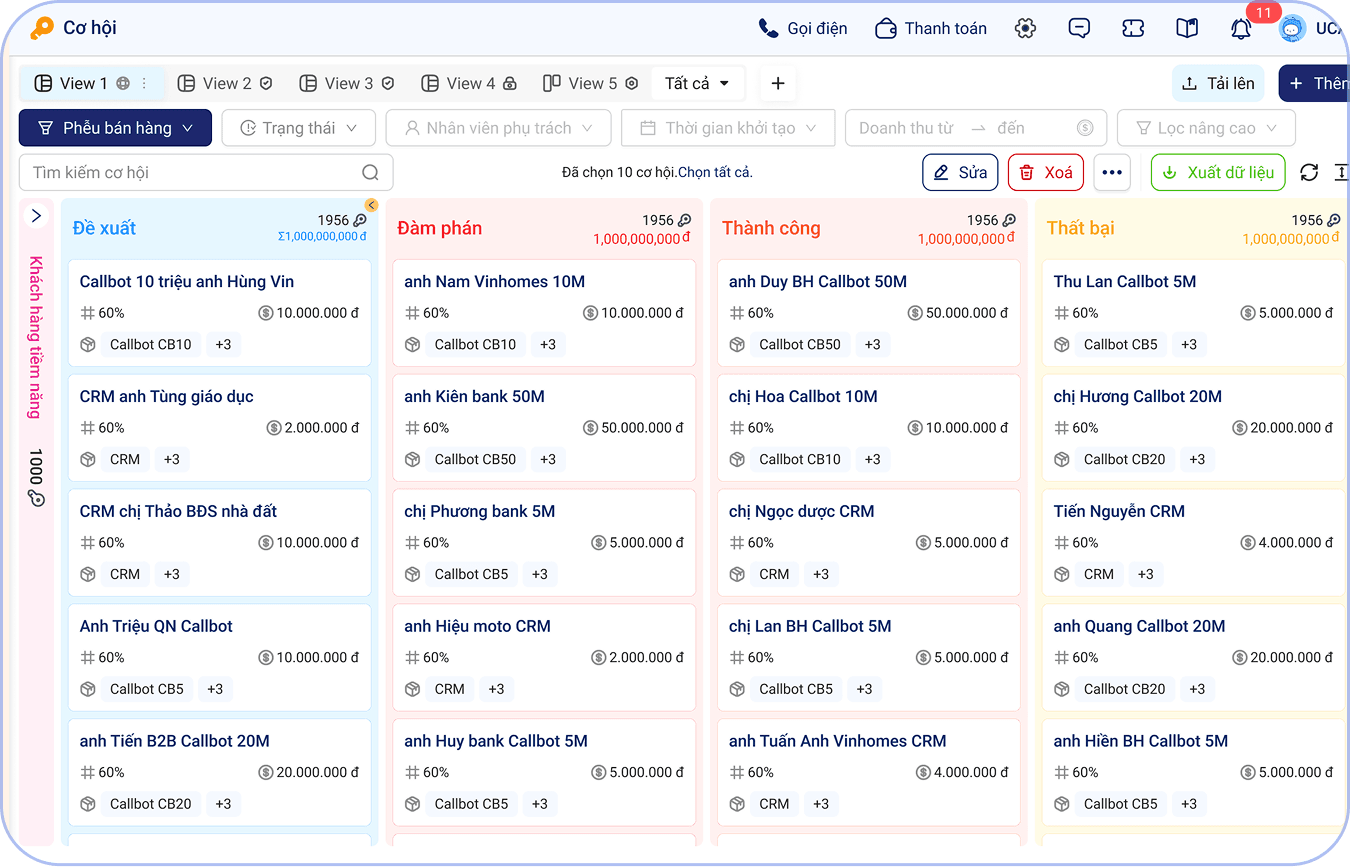Click magnifier icon in opportunity search box

tap(371, 173)
